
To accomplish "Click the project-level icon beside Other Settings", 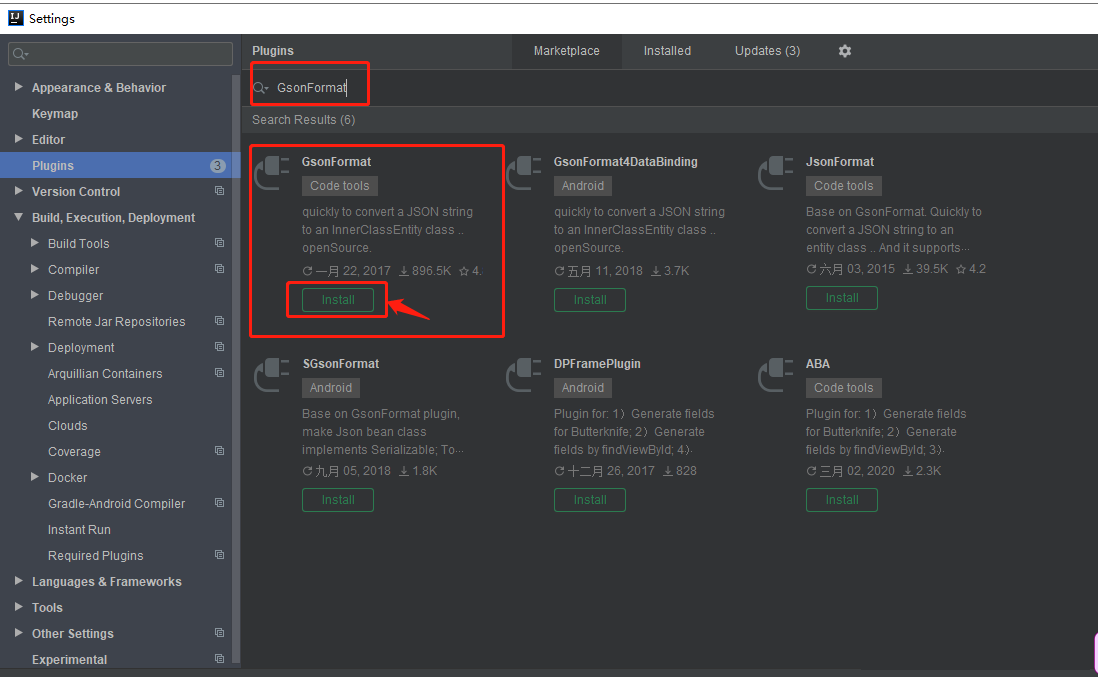I will click(219, 632).
